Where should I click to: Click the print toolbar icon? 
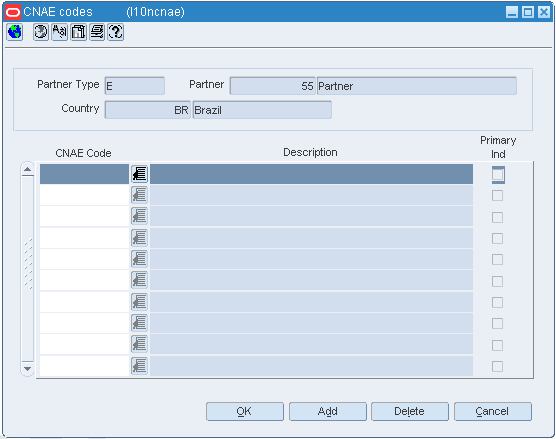[97, 32]
